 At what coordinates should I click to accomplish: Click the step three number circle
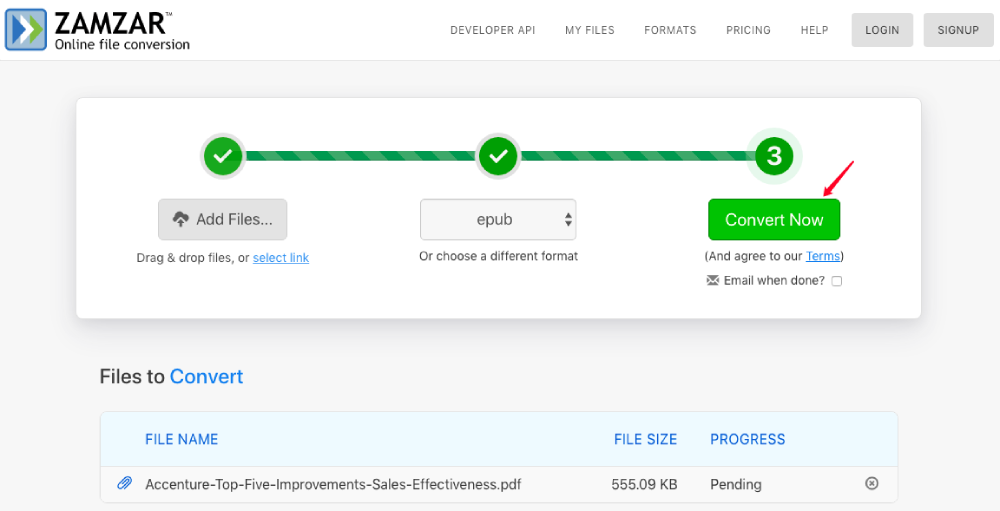pos(773,156)
